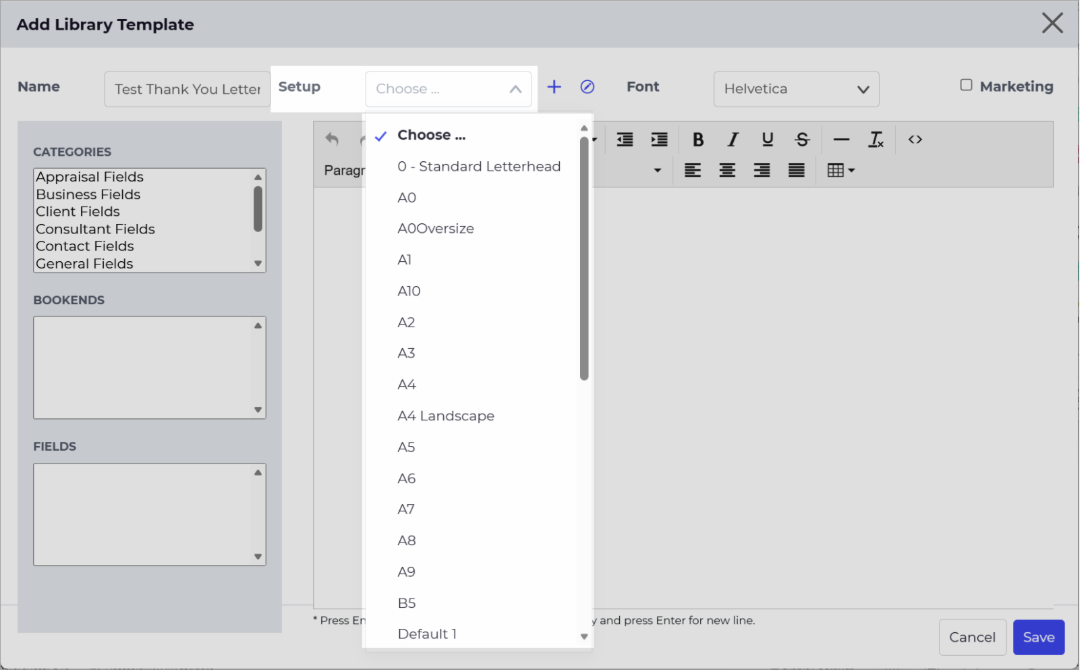
Task: Clear text formatting
Action: [875, 140]
